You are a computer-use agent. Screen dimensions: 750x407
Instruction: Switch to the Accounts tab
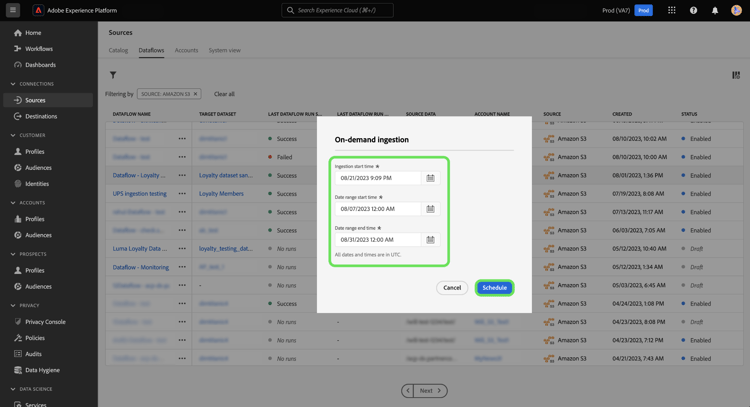186,50
